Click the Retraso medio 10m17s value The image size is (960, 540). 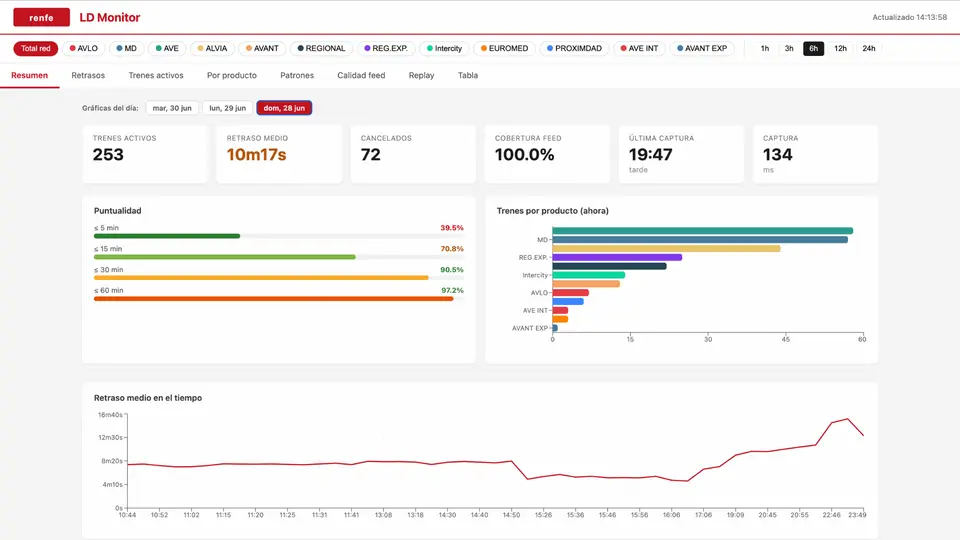tap(257, 155)
